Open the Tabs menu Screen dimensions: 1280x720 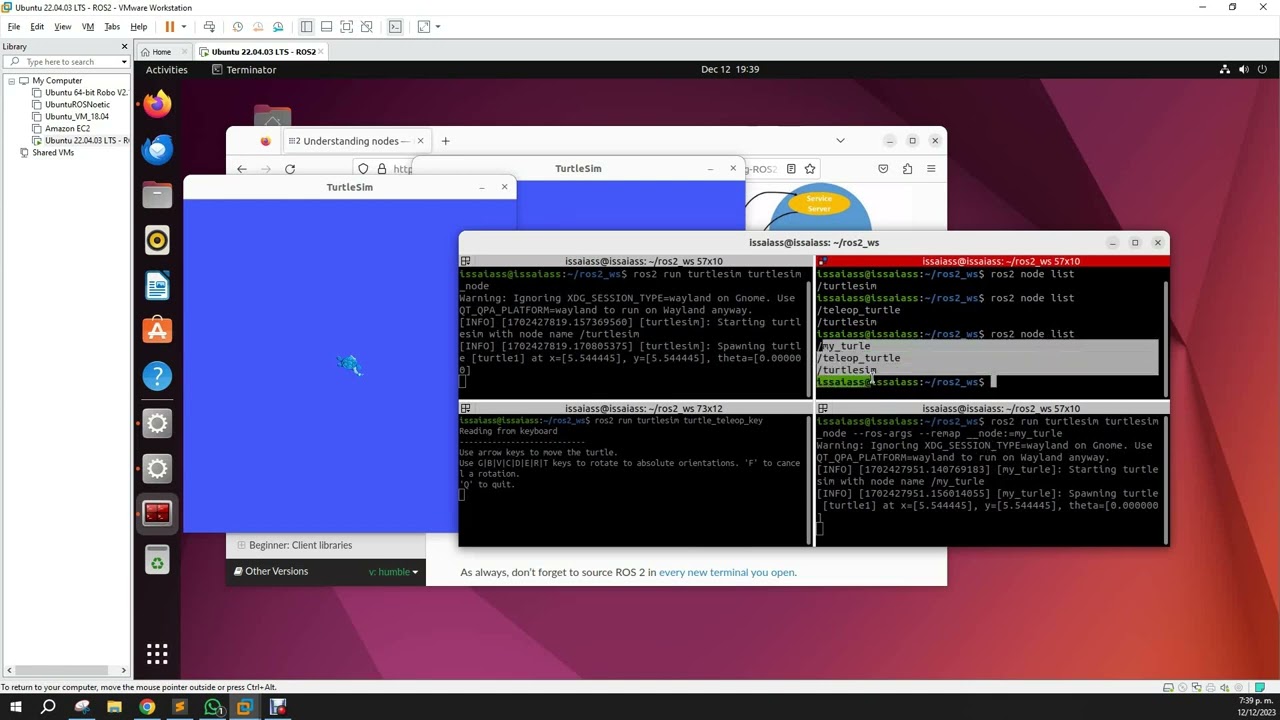point(112,27)
